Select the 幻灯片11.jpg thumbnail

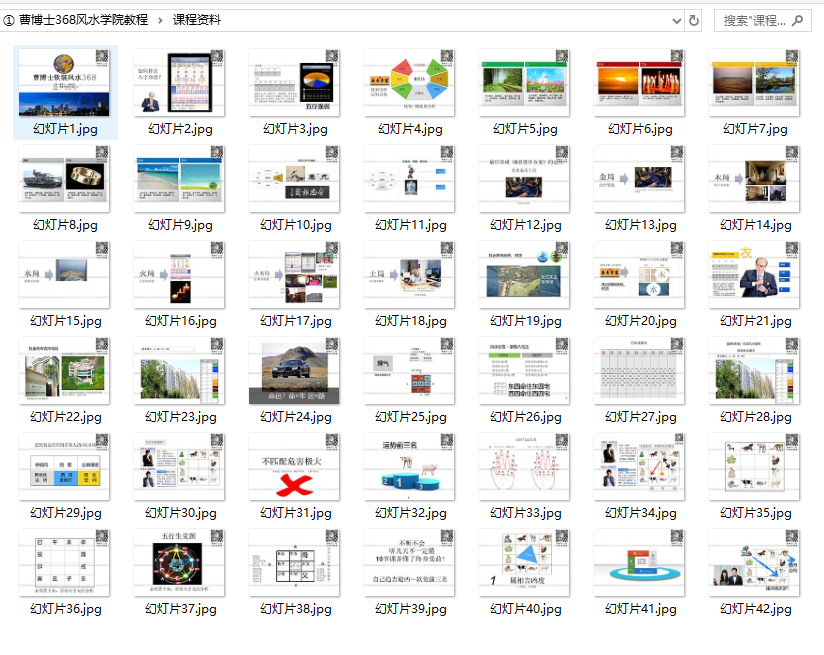(409, 179)
